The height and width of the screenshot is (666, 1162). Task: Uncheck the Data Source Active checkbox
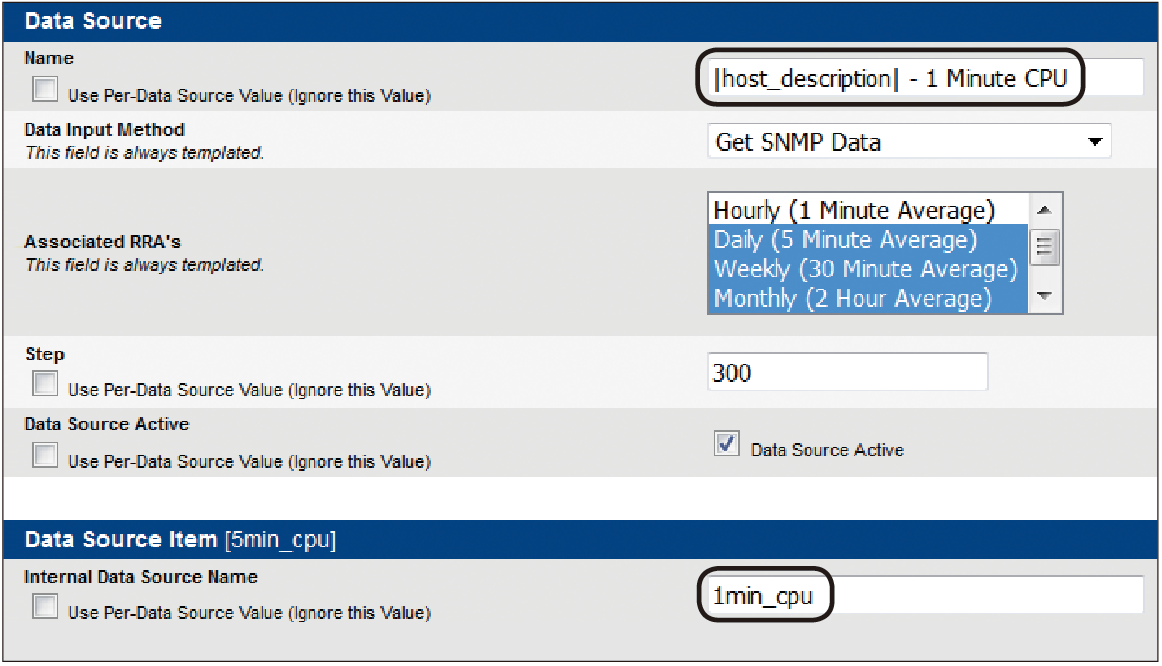coord(726,444)
